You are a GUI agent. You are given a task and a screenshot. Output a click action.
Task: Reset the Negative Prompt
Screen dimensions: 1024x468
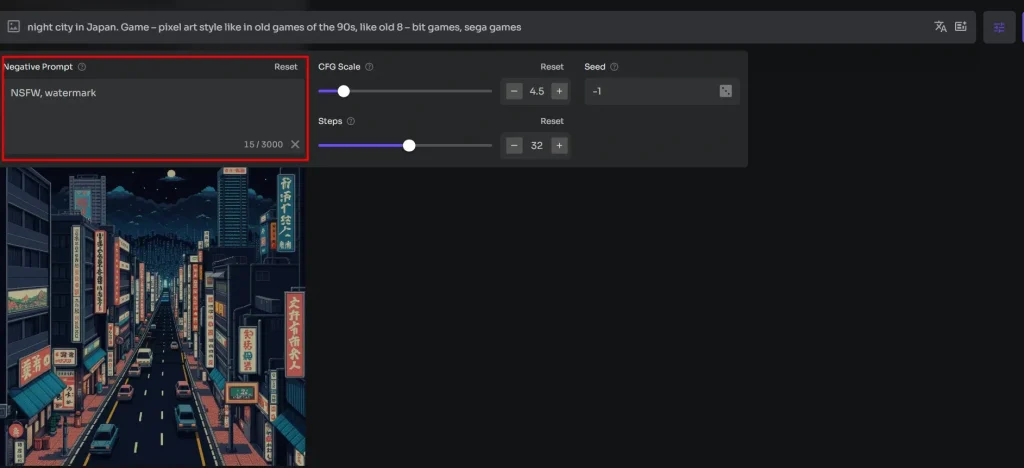tap(285, 67)
